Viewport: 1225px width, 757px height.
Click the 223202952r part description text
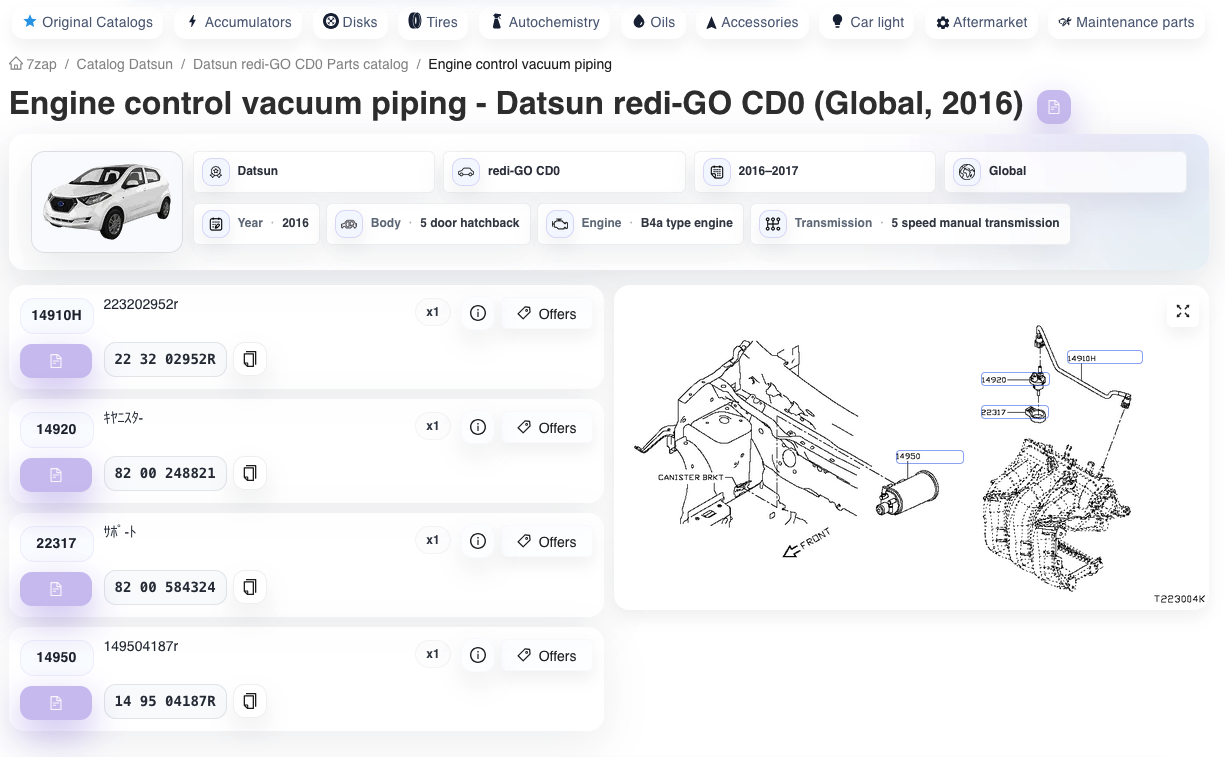tap(141, 304)
